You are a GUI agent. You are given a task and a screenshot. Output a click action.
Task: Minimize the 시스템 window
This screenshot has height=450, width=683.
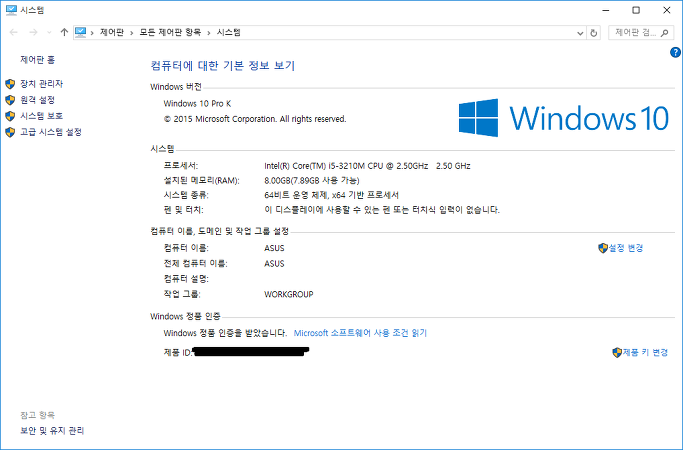point(605,10)
